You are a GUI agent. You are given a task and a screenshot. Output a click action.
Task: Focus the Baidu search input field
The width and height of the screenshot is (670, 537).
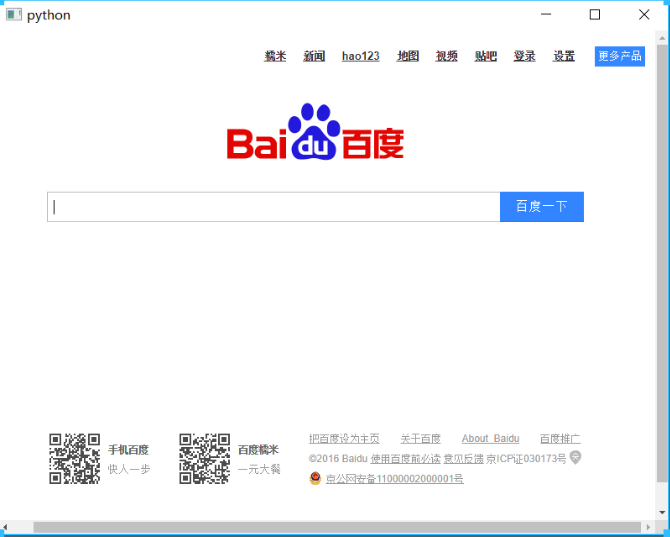[273, 207]
